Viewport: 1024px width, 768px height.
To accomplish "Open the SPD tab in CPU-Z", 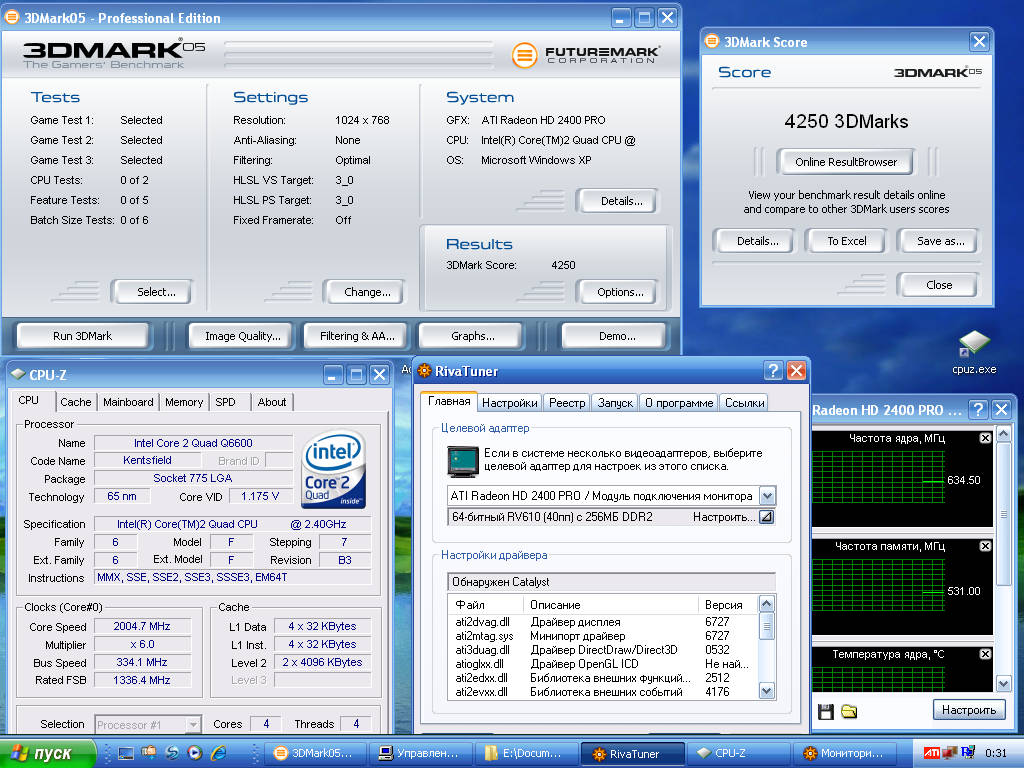I will [x=225, y=402].
